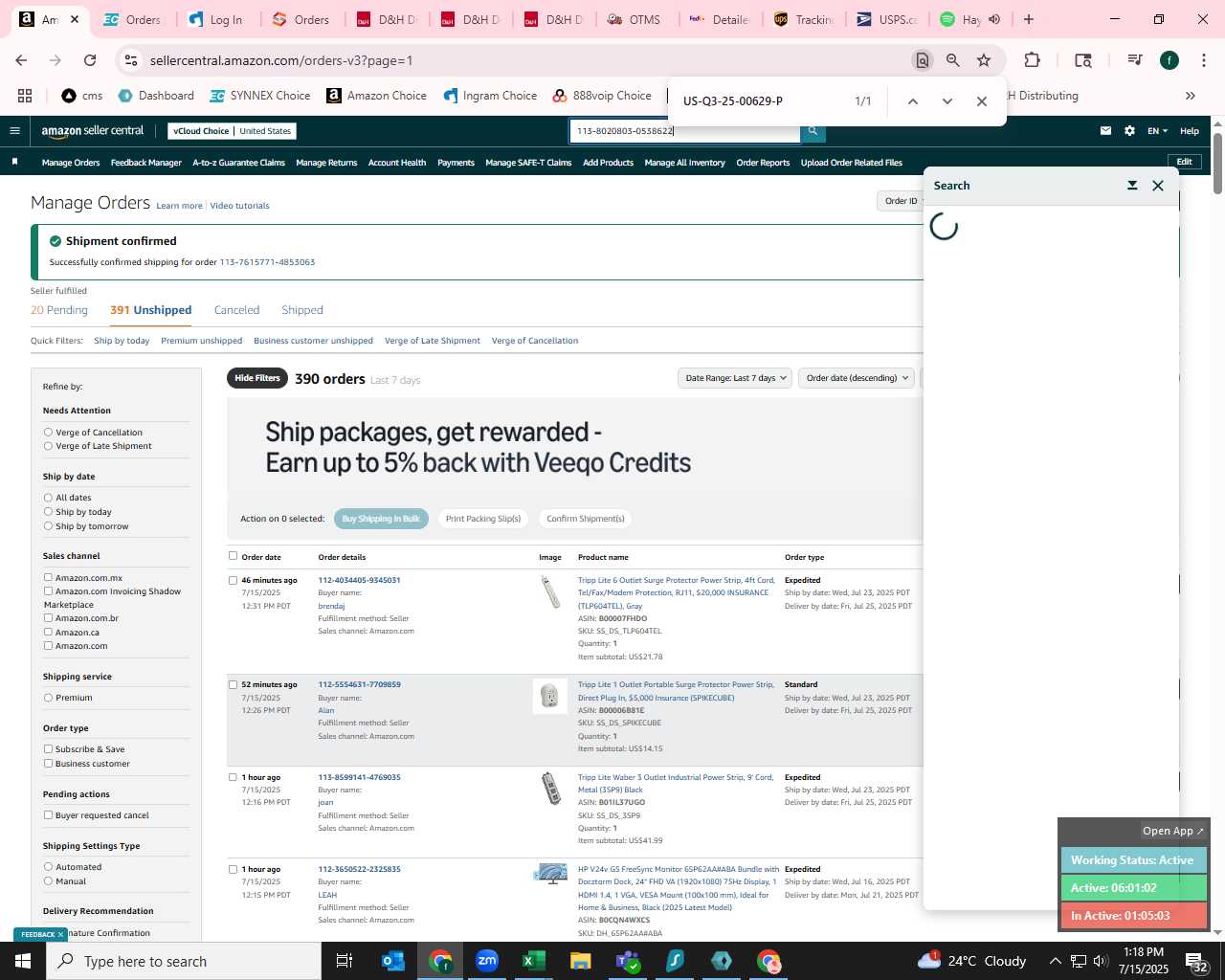The width and height of the screenshot is (1225, 980).
Task: Open Task View on the taskbar
Action: pos(345,961)
